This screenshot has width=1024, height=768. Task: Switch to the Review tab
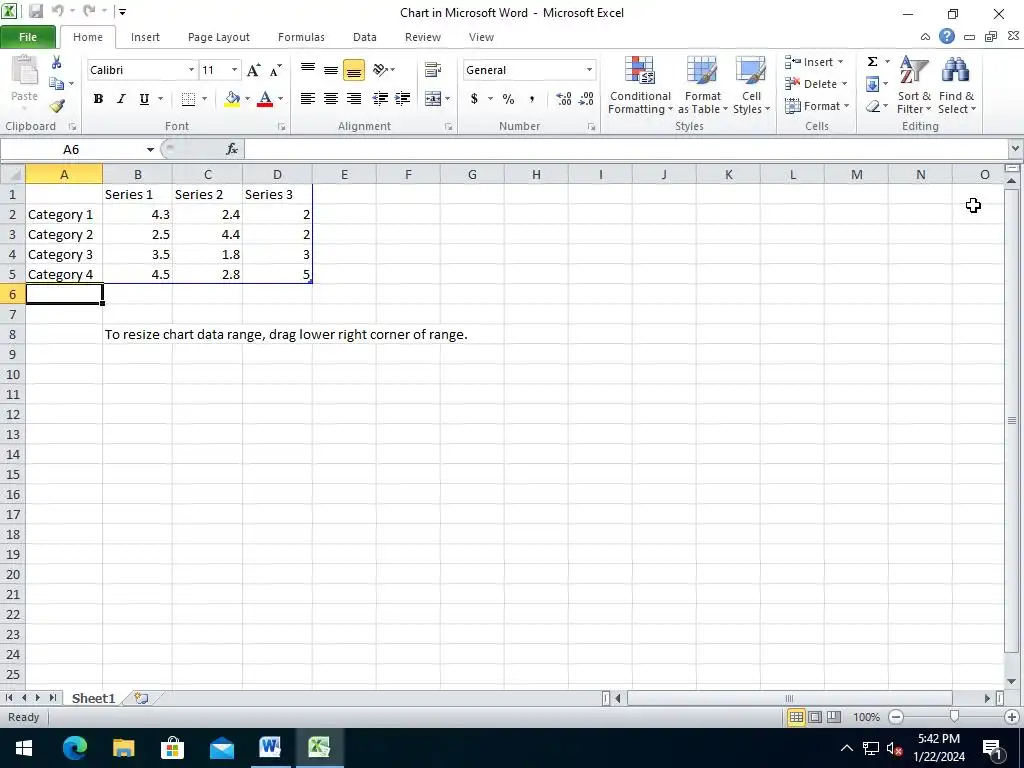pos(423,37)
